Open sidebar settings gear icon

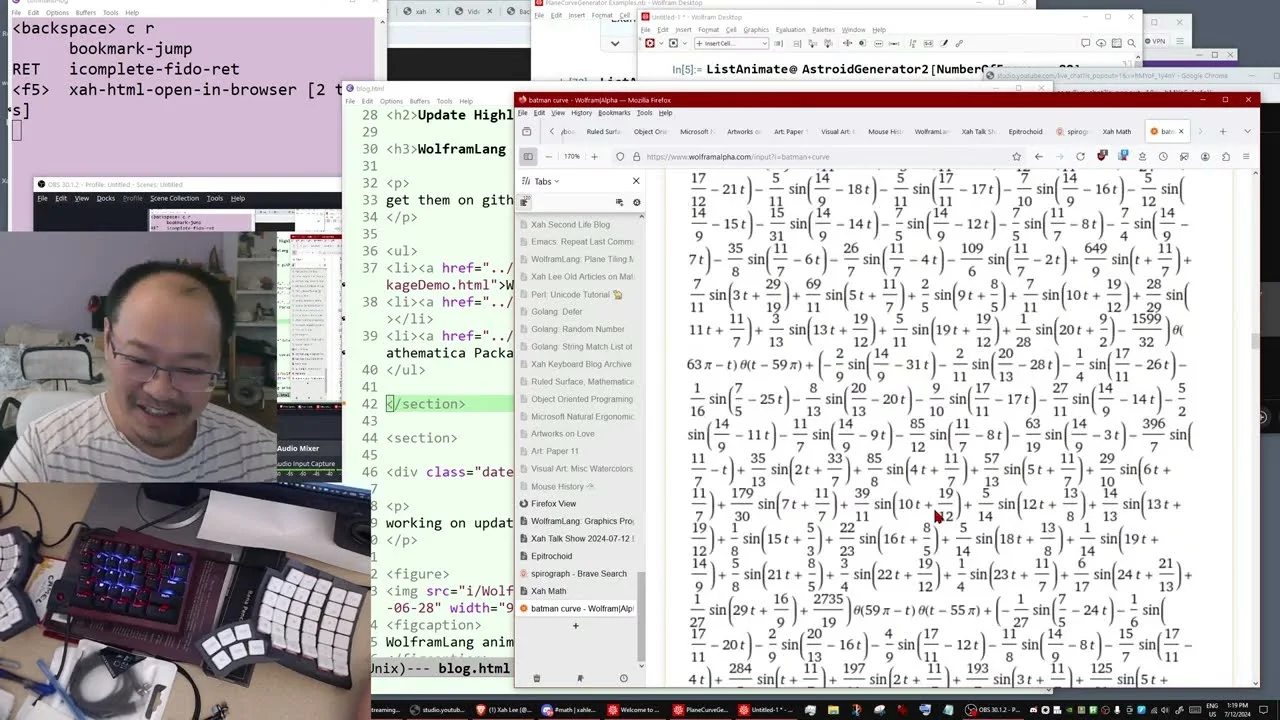coord(636,202)
